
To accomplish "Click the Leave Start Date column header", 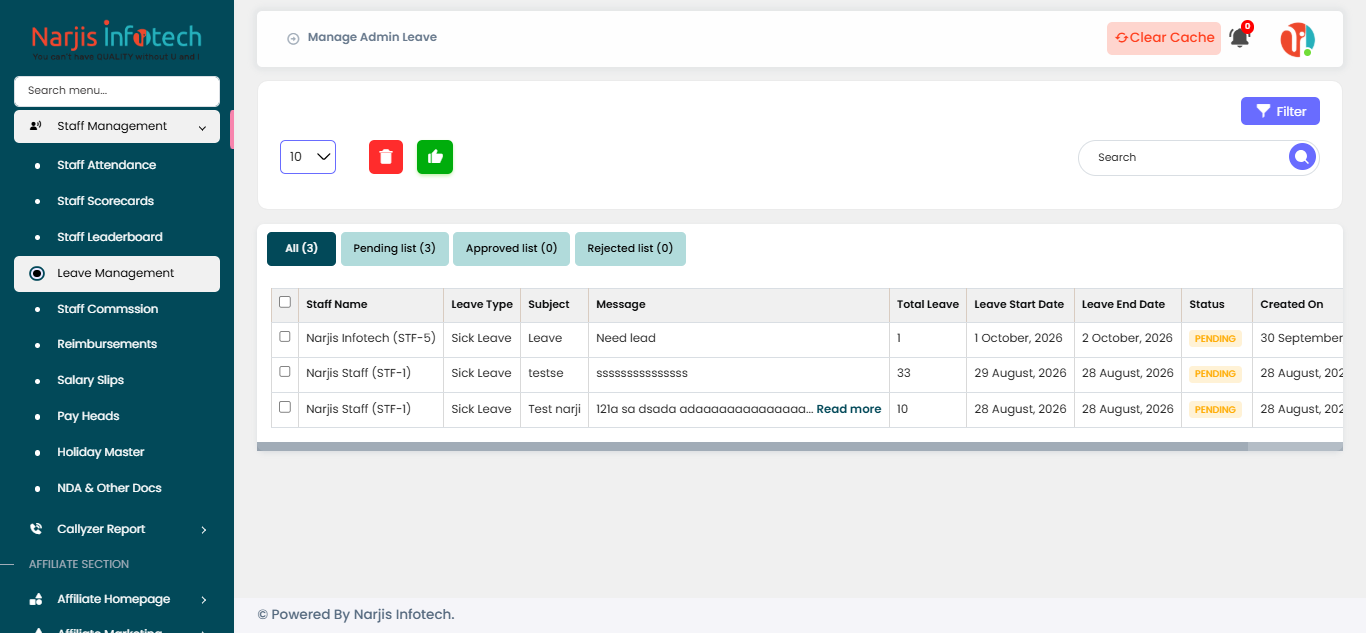I will 1019,304.
